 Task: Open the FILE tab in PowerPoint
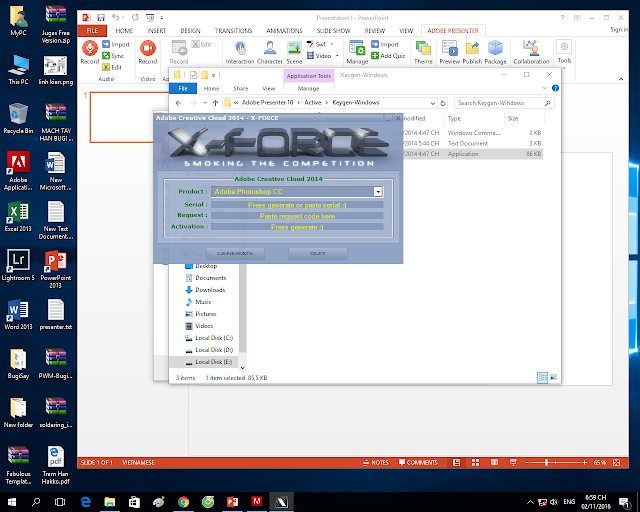pyautogui.click(x=92, y=31)
